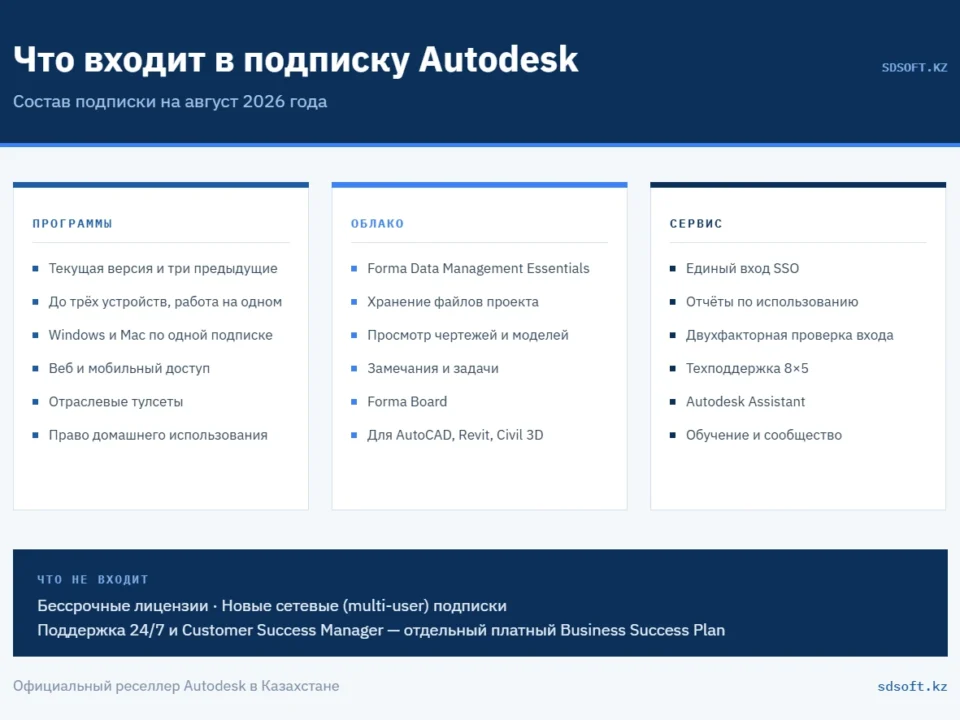Open the sdsoft.kz footer link
Image resolution: width=960 pixels, height=720 pixels.
(x=912, y=687)
